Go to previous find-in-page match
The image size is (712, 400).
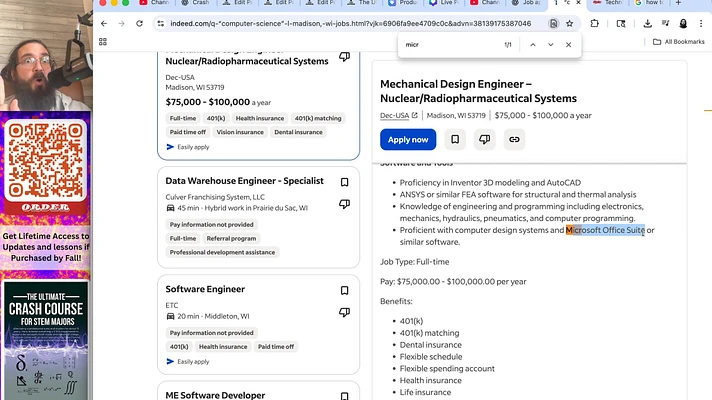[x=533, y=45]
